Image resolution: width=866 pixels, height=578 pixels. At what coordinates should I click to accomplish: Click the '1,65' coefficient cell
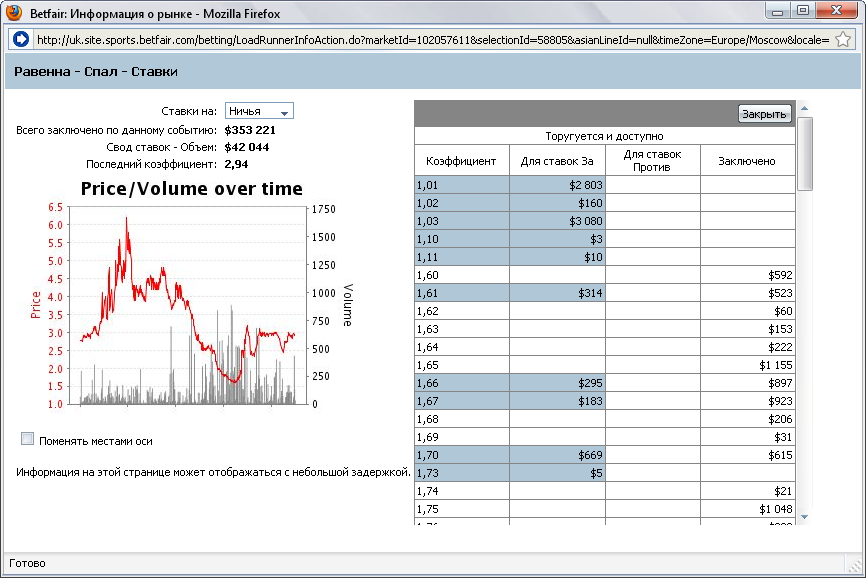tap(462, 365)
